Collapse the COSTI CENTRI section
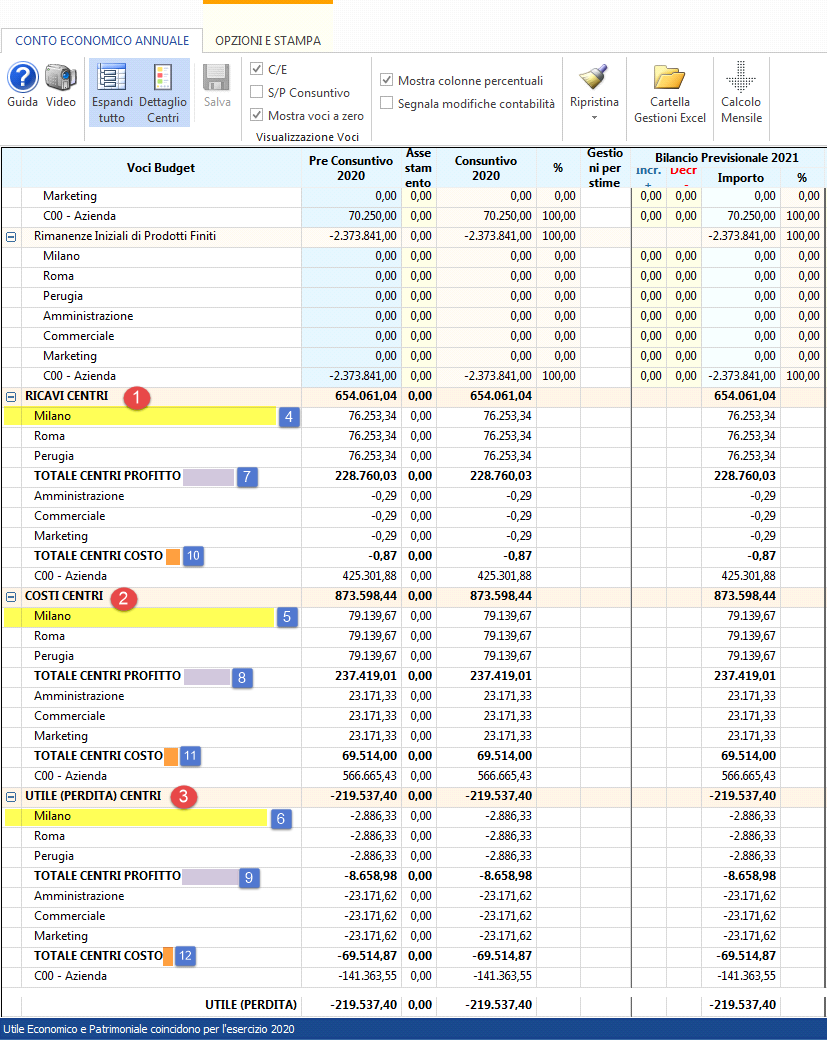 point(11,597)
